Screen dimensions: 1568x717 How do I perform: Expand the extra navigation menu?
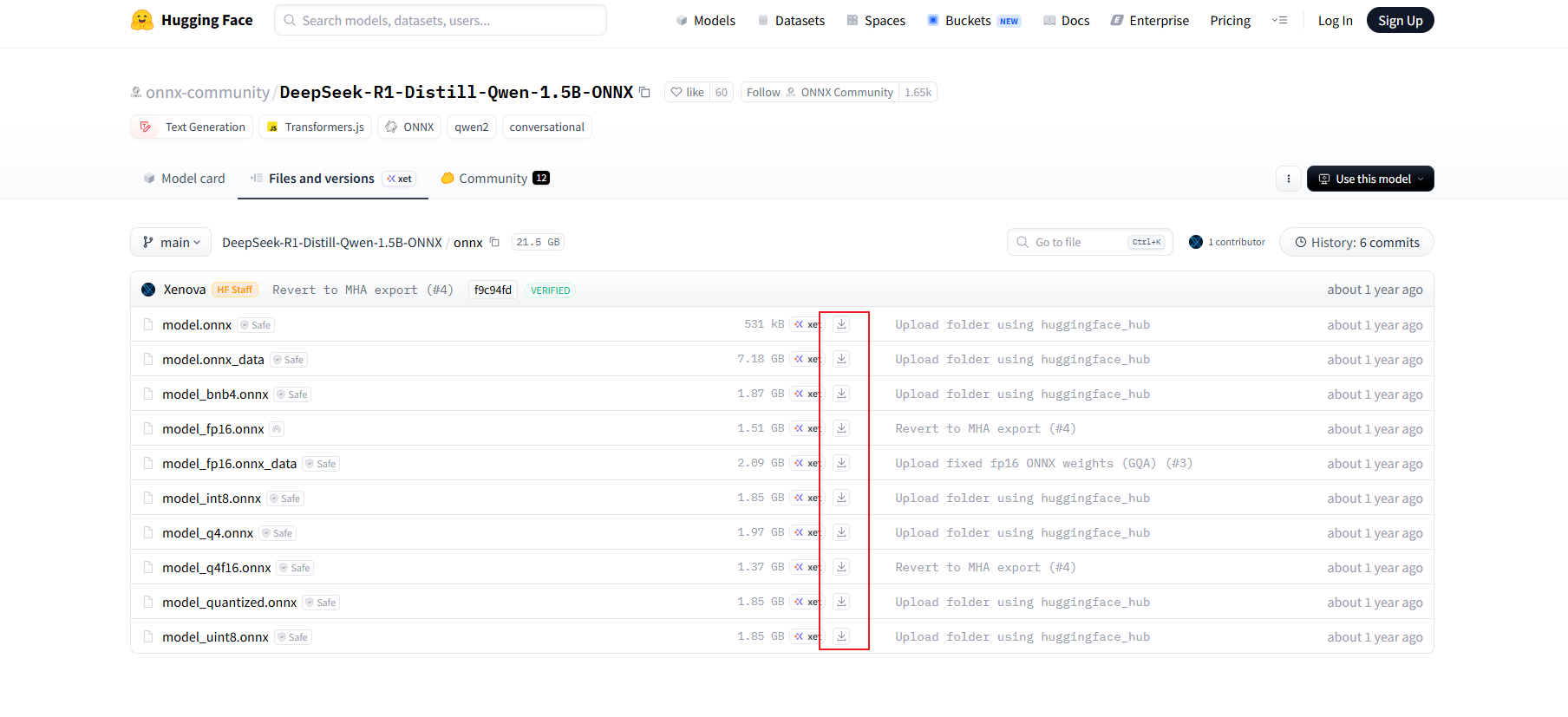pyautogui.click(x=1279, y=21)
